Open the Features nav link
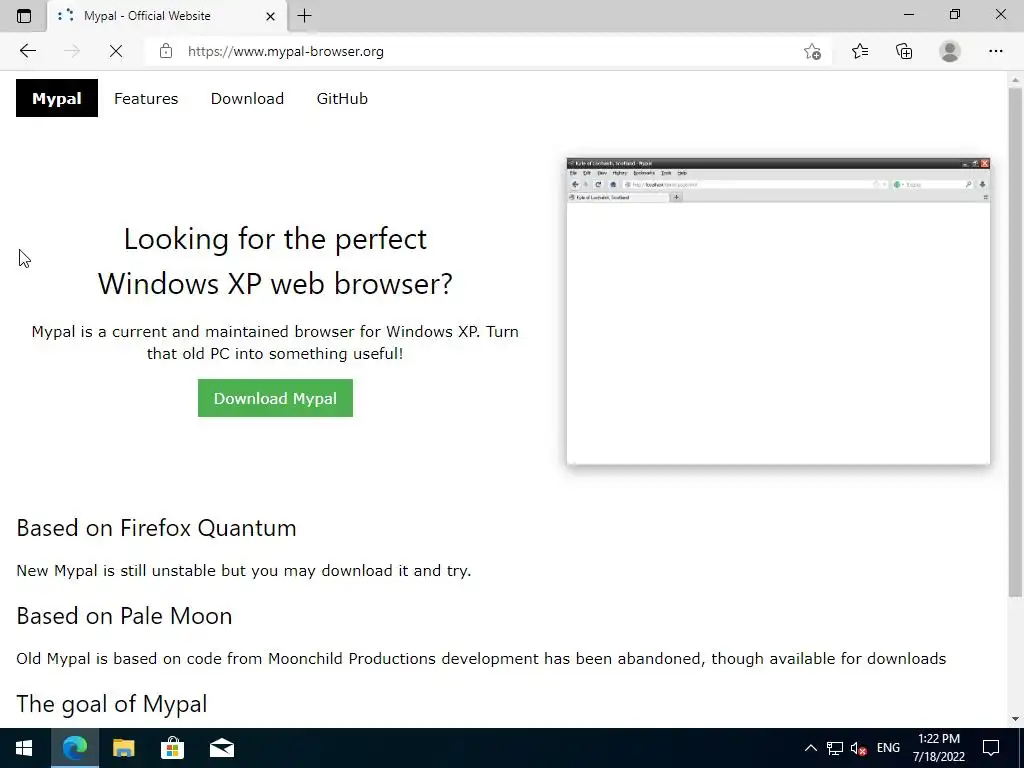1024x768 pixels. [146, 99]
